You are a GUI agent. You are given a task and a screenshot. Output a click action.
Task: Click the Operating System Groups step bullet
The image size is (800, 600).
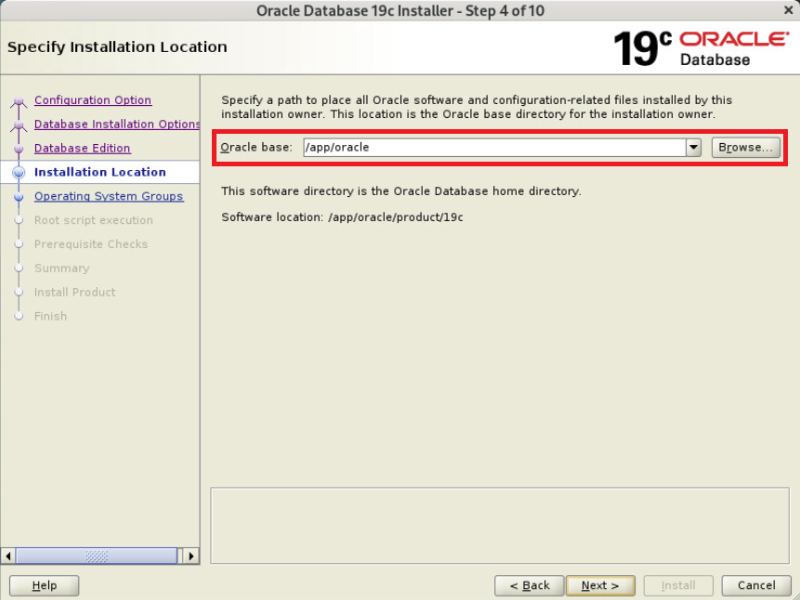click(x=19, y=196)
